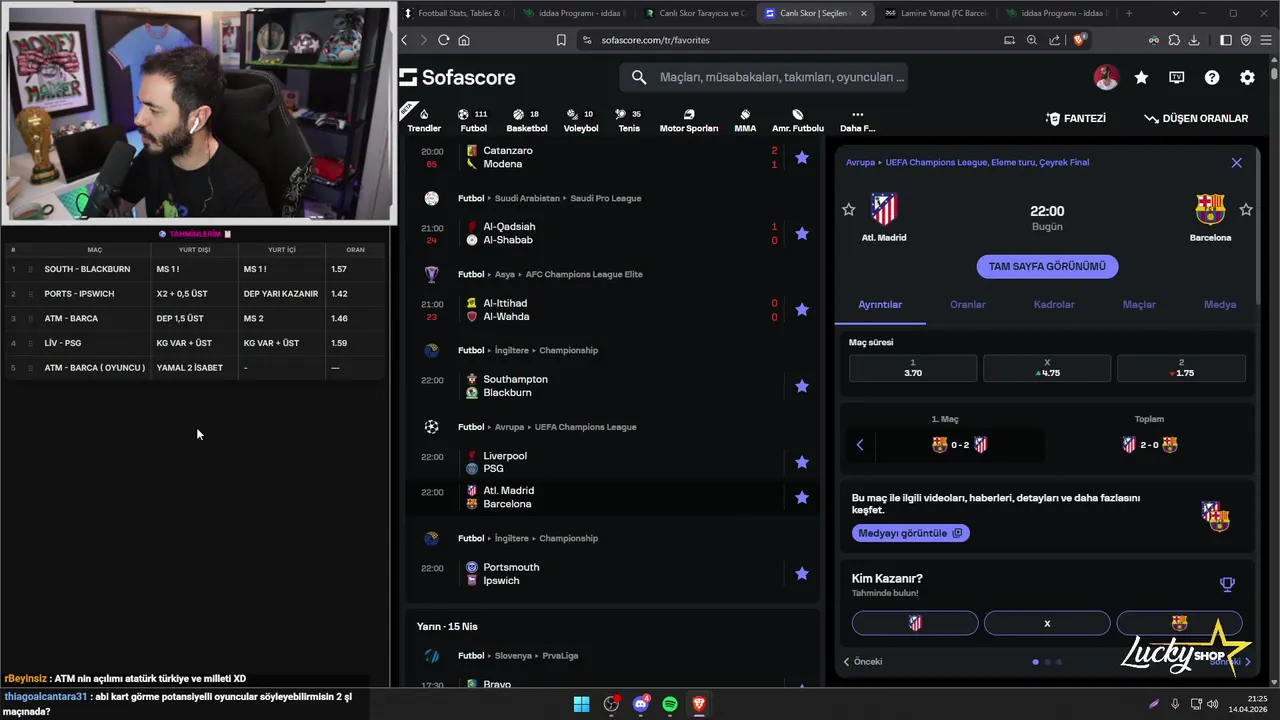
Task: Open DÜŞEN ORANLAR dropping odds
Action: point(1196,118)
